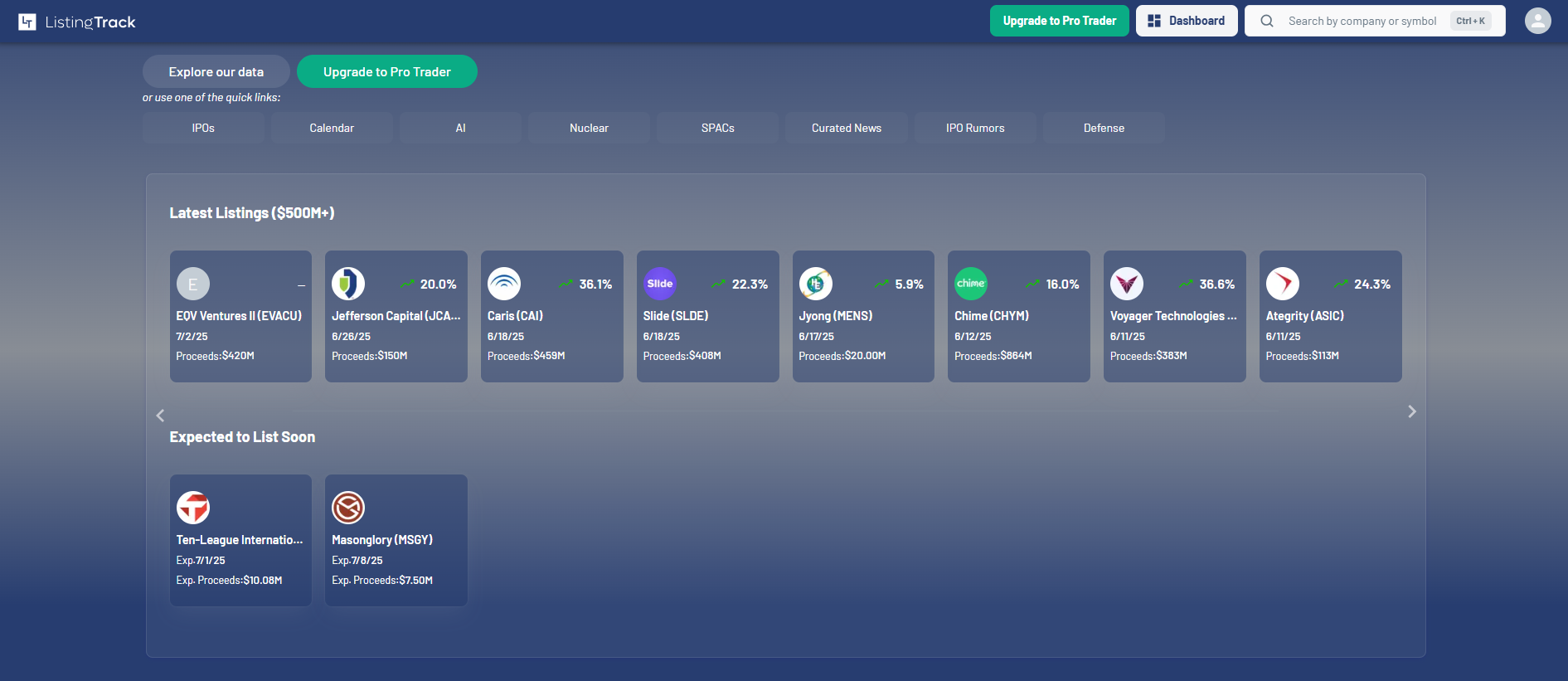The image size is (1568, 681).
Task: Click the rounded Upgrade to Pro Trader button
Action: [387, 71]
